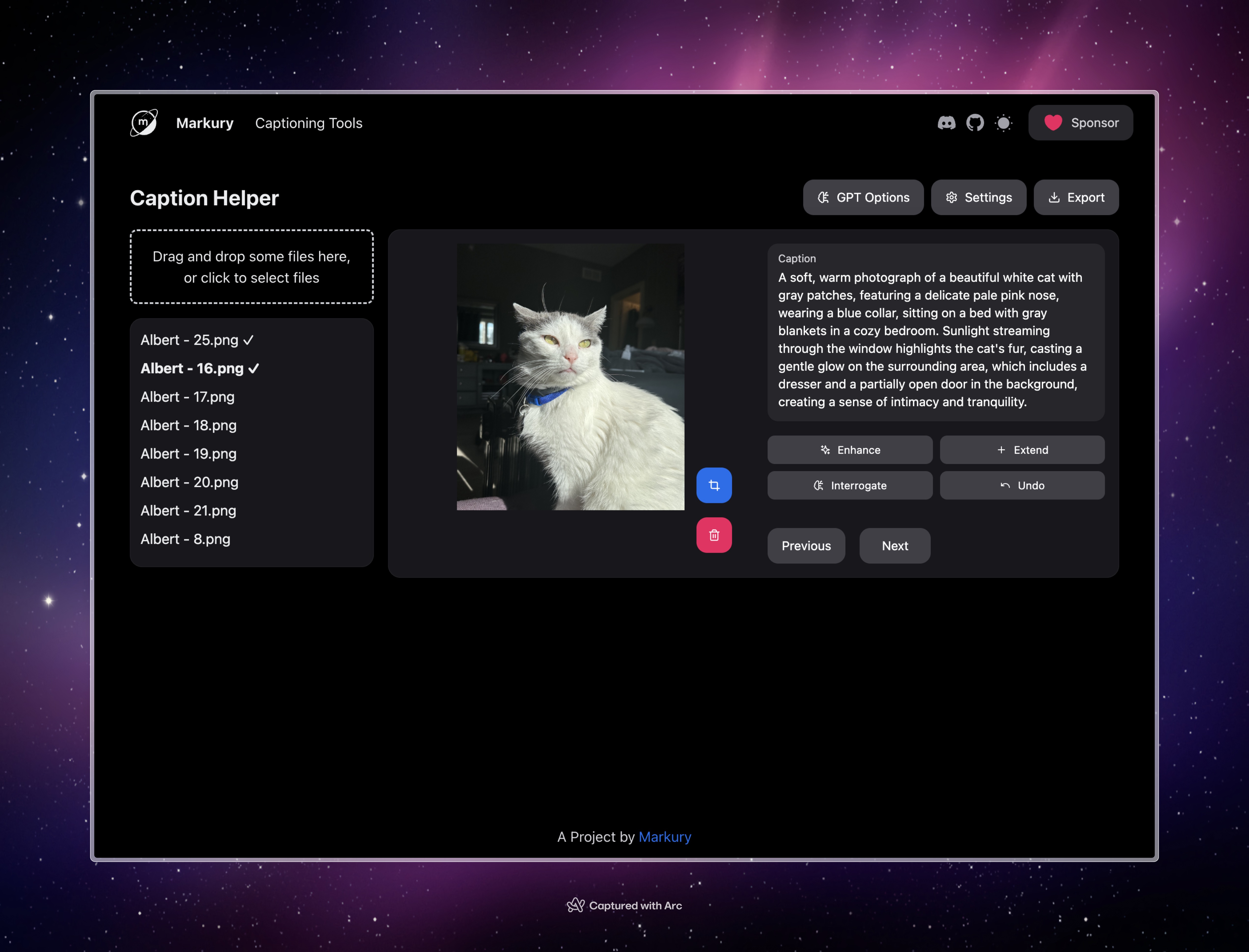Click the blue crop image button

pos(714,485)
